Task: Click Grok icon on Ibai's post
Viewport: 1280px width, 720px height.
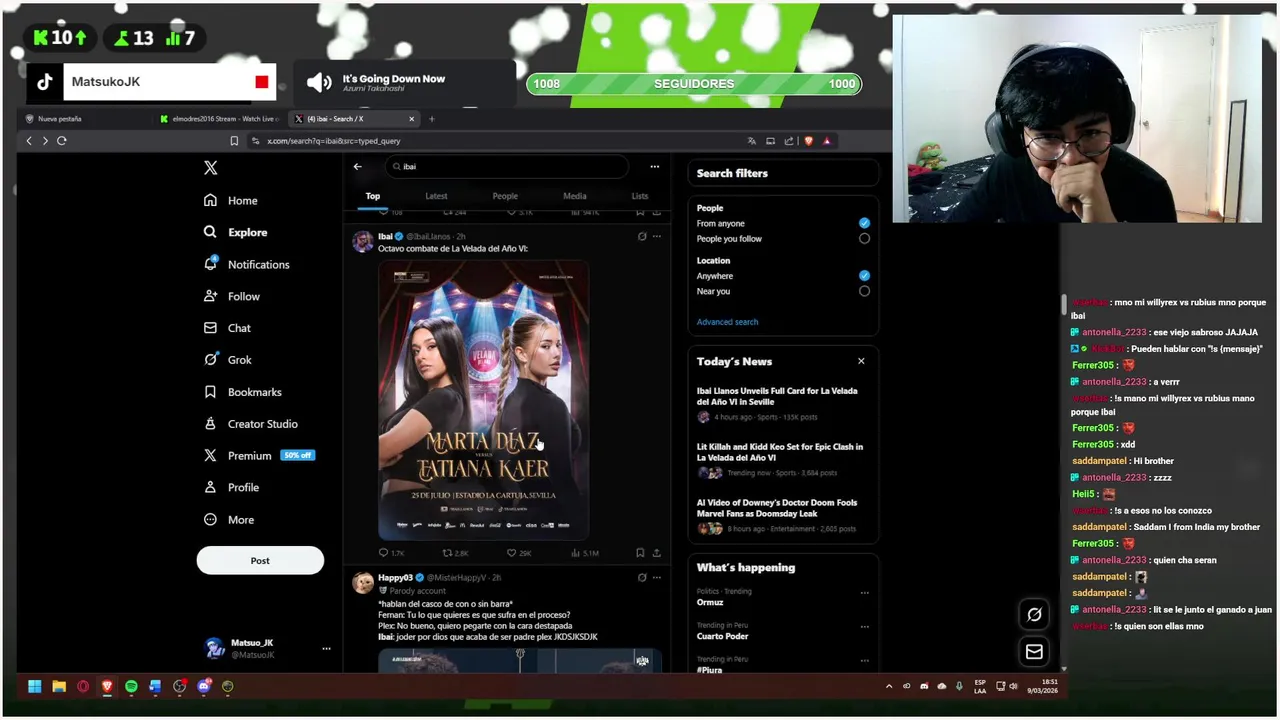Action: tap(642, 237)
